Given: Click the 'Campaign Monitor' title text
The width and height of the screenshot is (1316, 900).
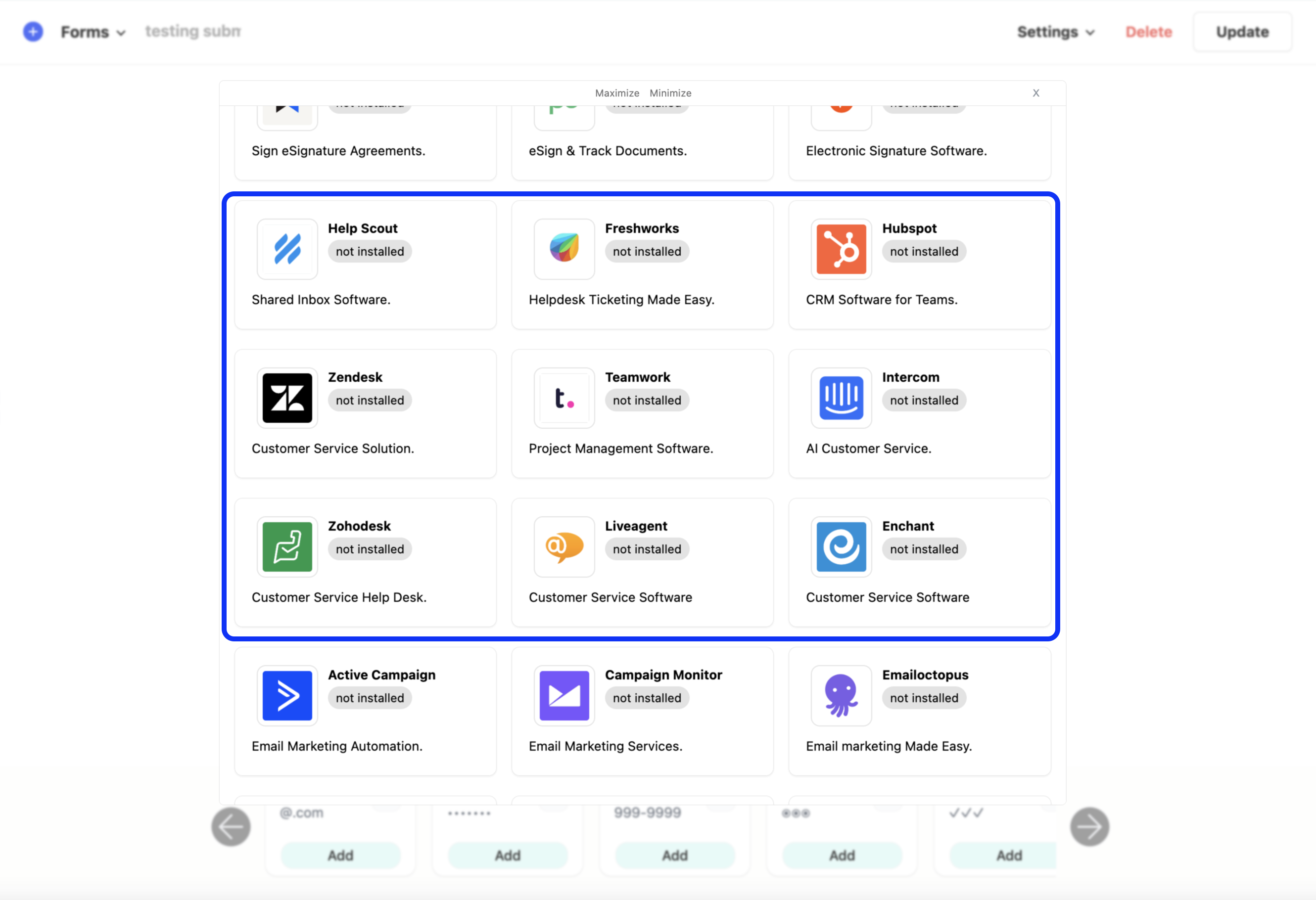Looking at the screenshot, I should pos(663,675).
